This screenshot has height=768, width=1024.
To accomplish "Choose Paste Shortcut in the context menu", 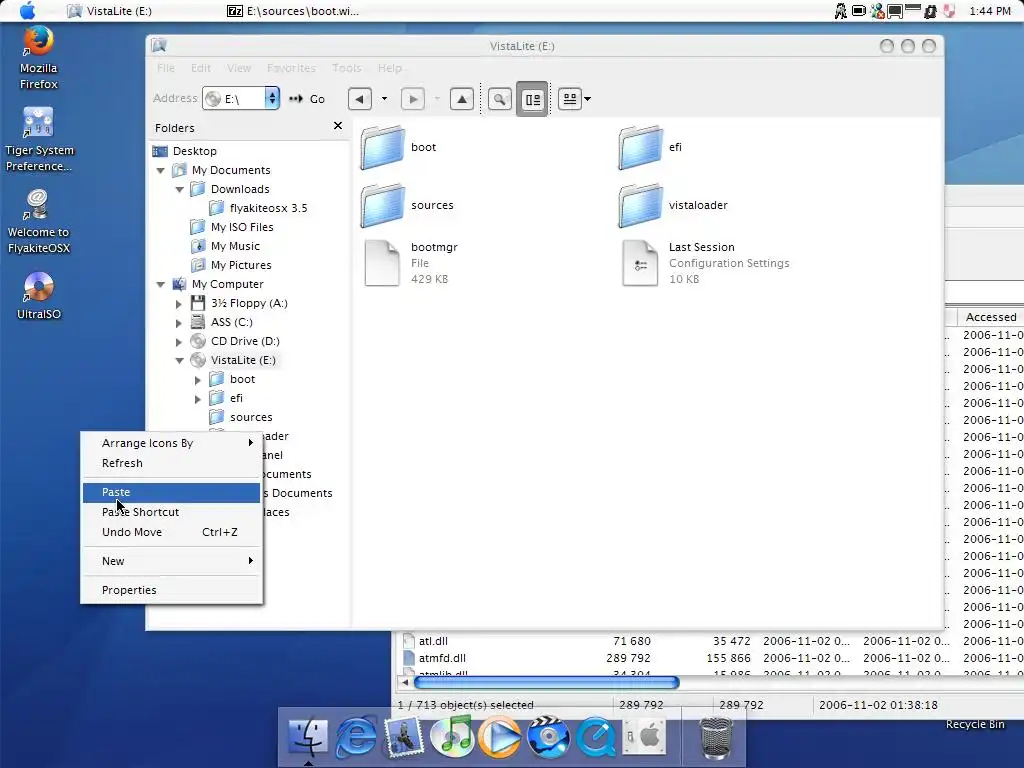I will tap(171, 513).
